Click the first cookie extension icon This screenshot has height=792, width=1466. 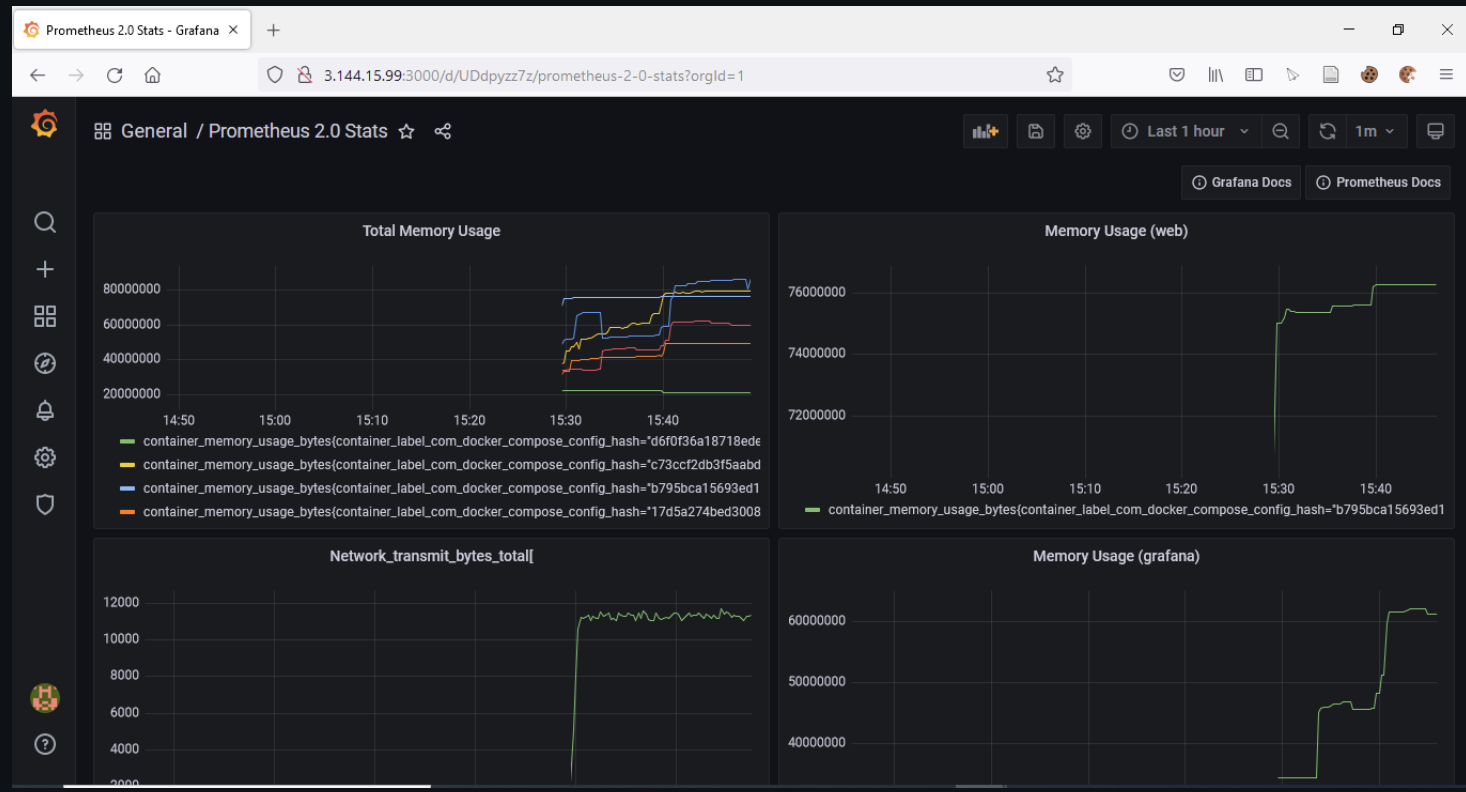[1369, 75]
